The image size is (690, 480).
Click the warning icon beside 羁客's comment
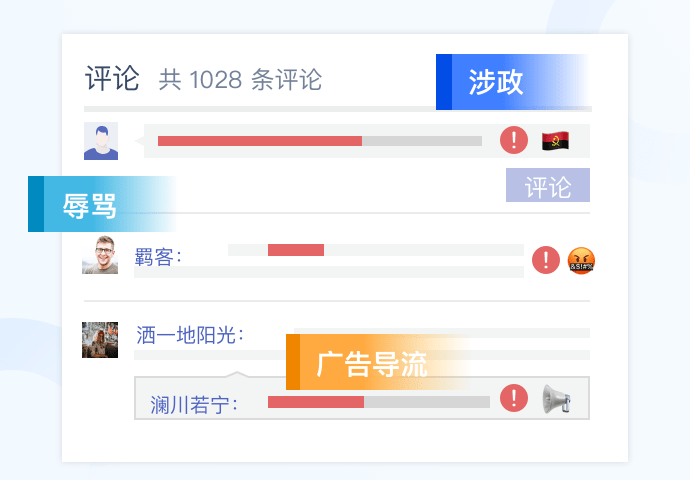[546, 260]
